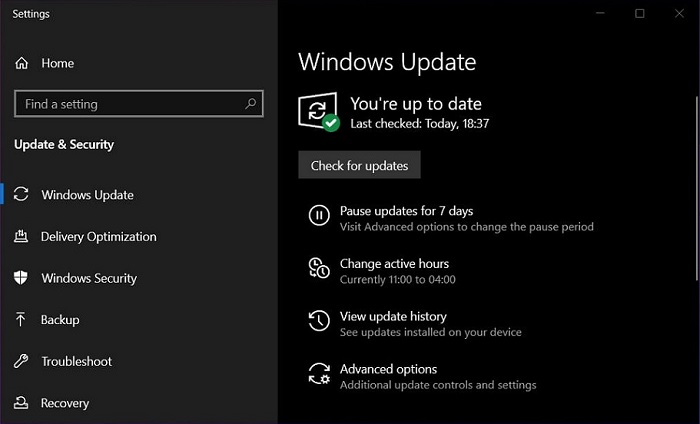Click Pause updates for 7 days
The width and height of the screenshot is (700, 424).
[406, 211]
